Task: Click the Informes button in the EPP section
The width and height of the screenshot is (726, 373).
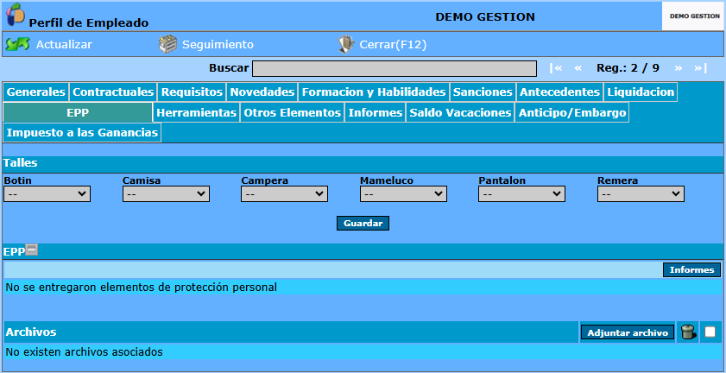Action: (692, 270)
